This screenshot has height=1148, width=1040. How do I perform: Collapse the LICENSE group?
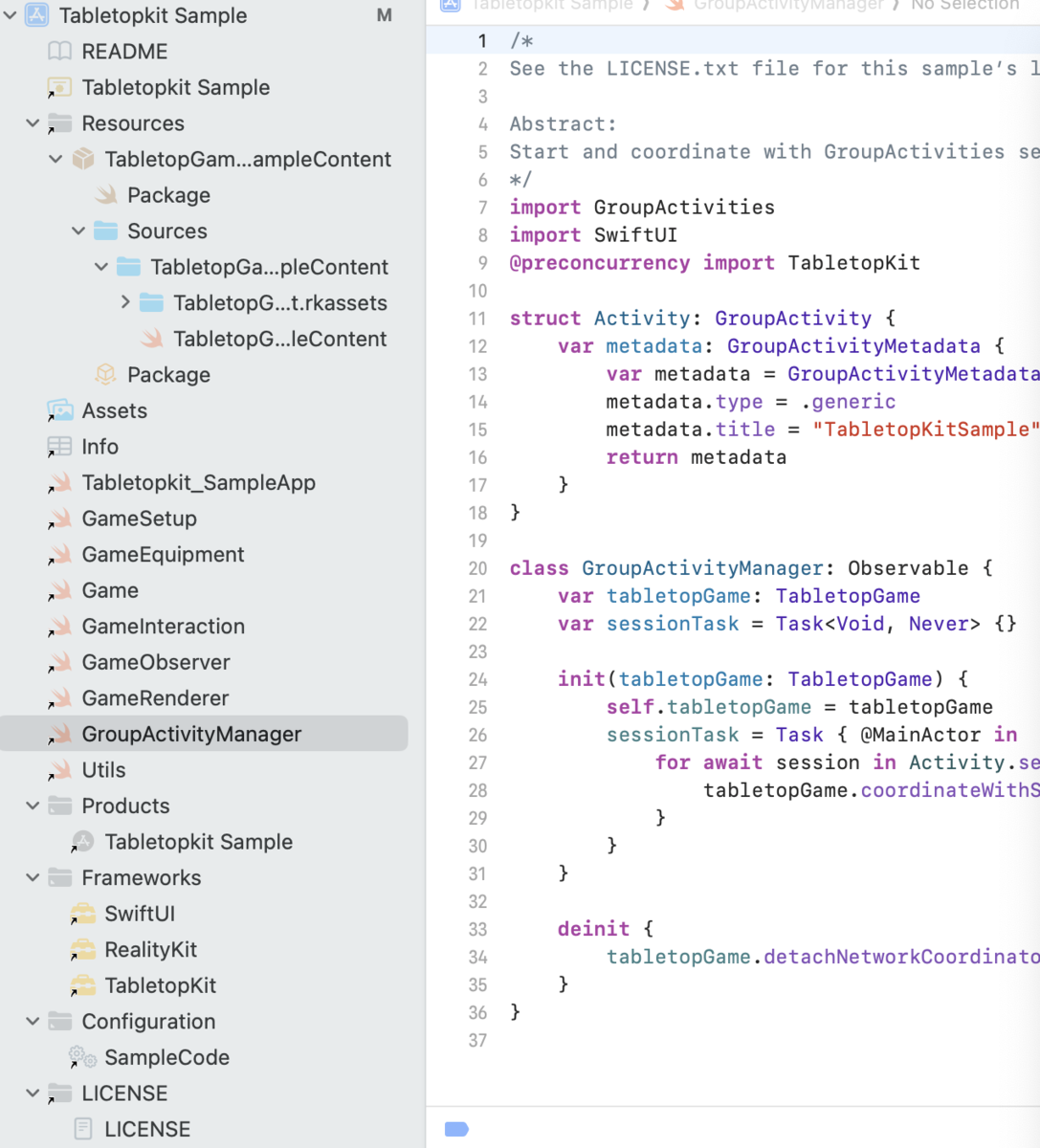pyautogui.click(x=33, y=1093)
